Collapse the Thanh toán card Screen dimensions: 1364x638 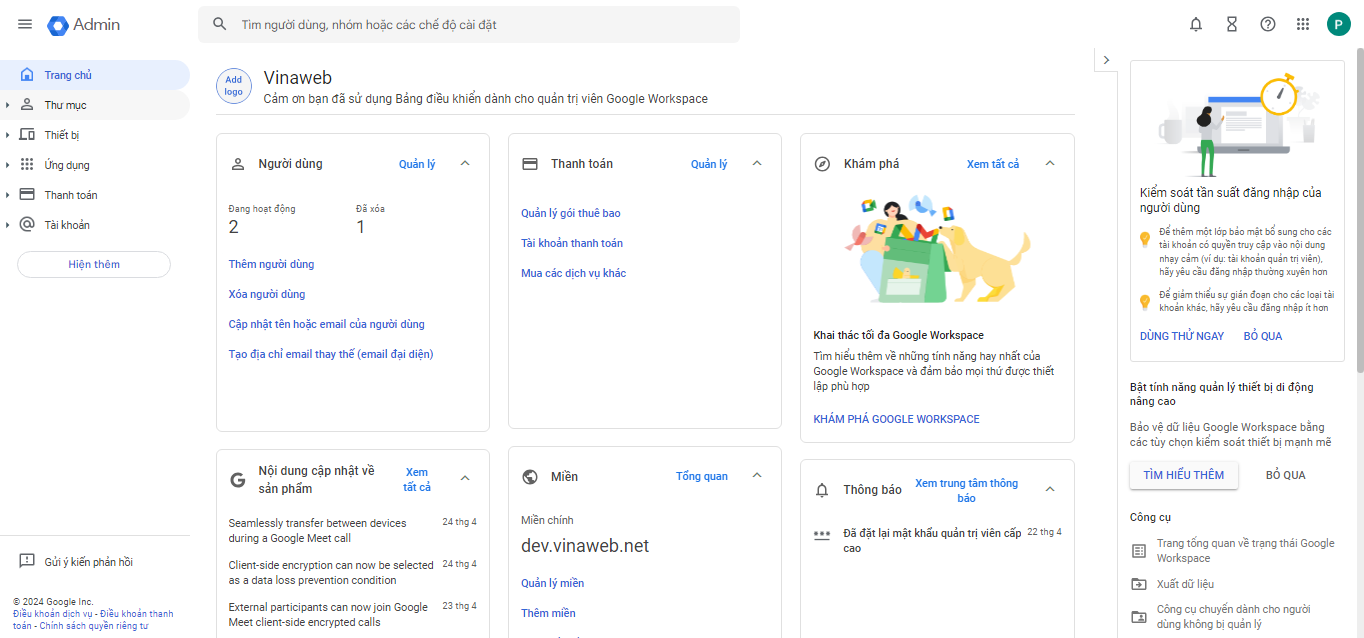(757, 164)
